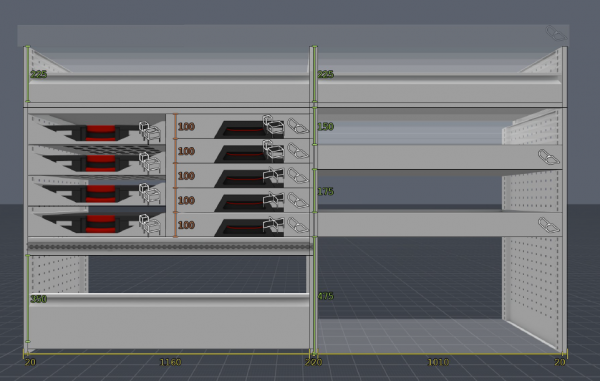Viewport: 600px width, 381px height.
Task: Click link icon on second 100 drawer
Action: 298,151
